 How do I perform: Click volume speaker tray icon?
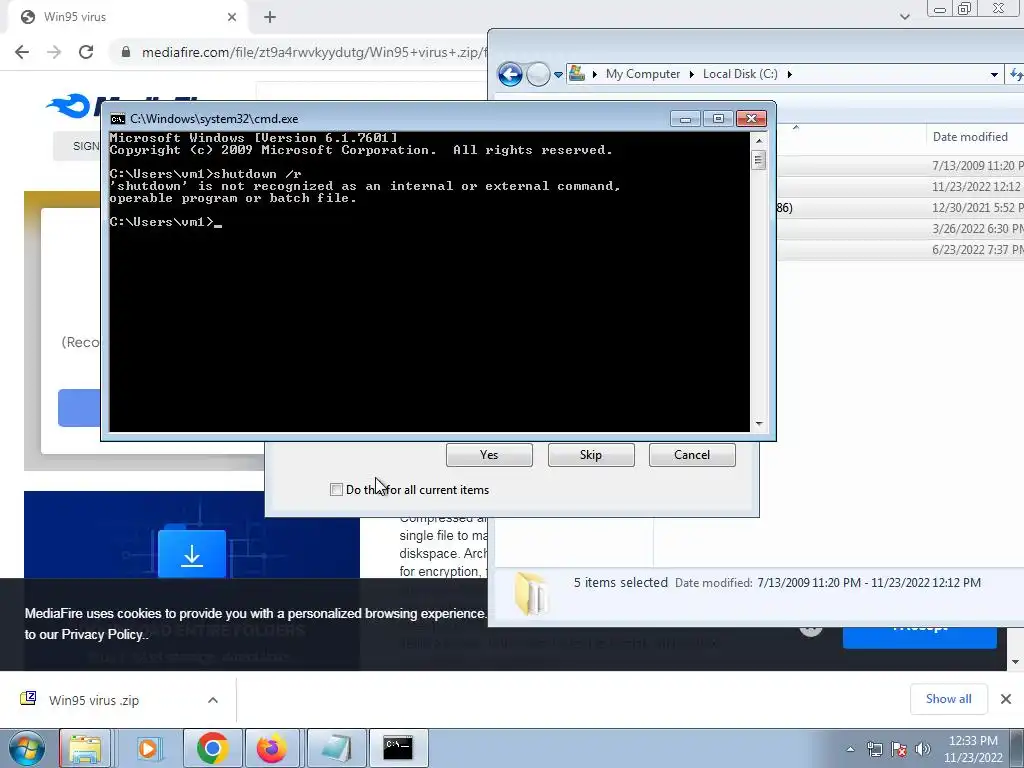click(923, 749)
